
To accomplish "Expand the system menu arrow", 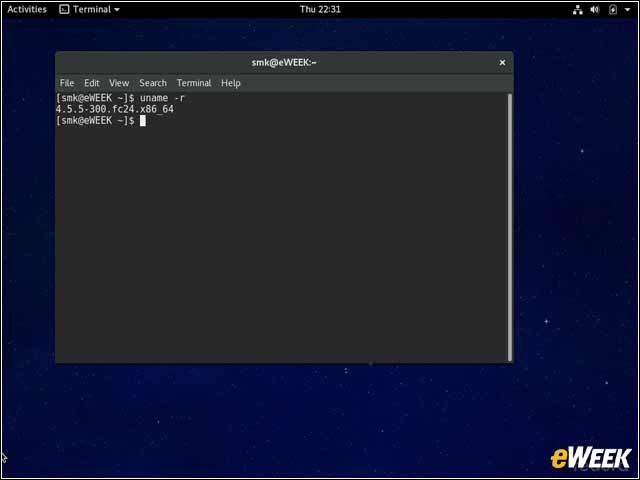I will coord(627,9).
